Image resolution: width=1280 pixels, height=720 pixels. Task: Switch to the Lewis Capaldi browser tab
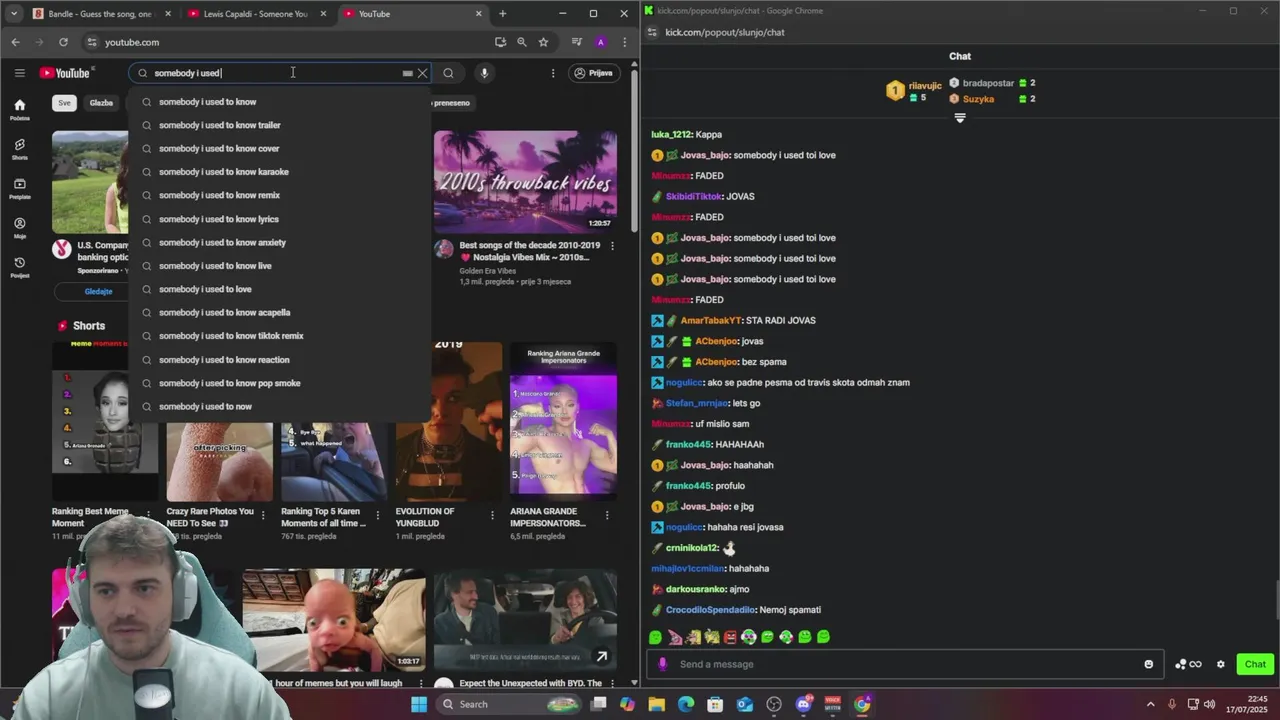click(x=256, y=14)
